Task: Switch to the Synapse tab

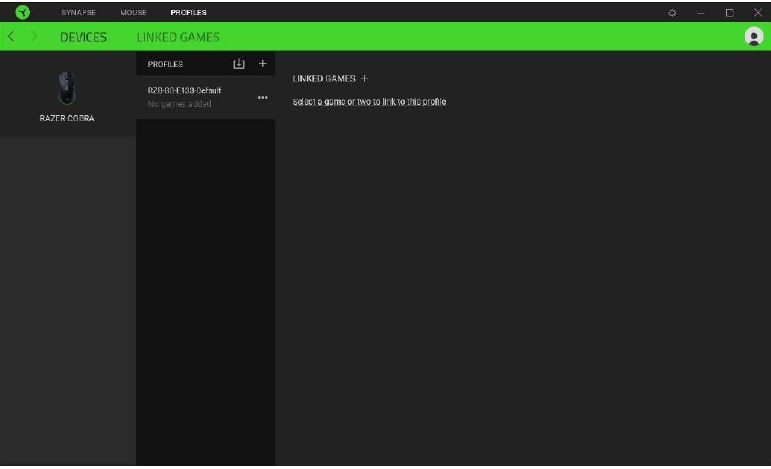Action: (77, 12)
